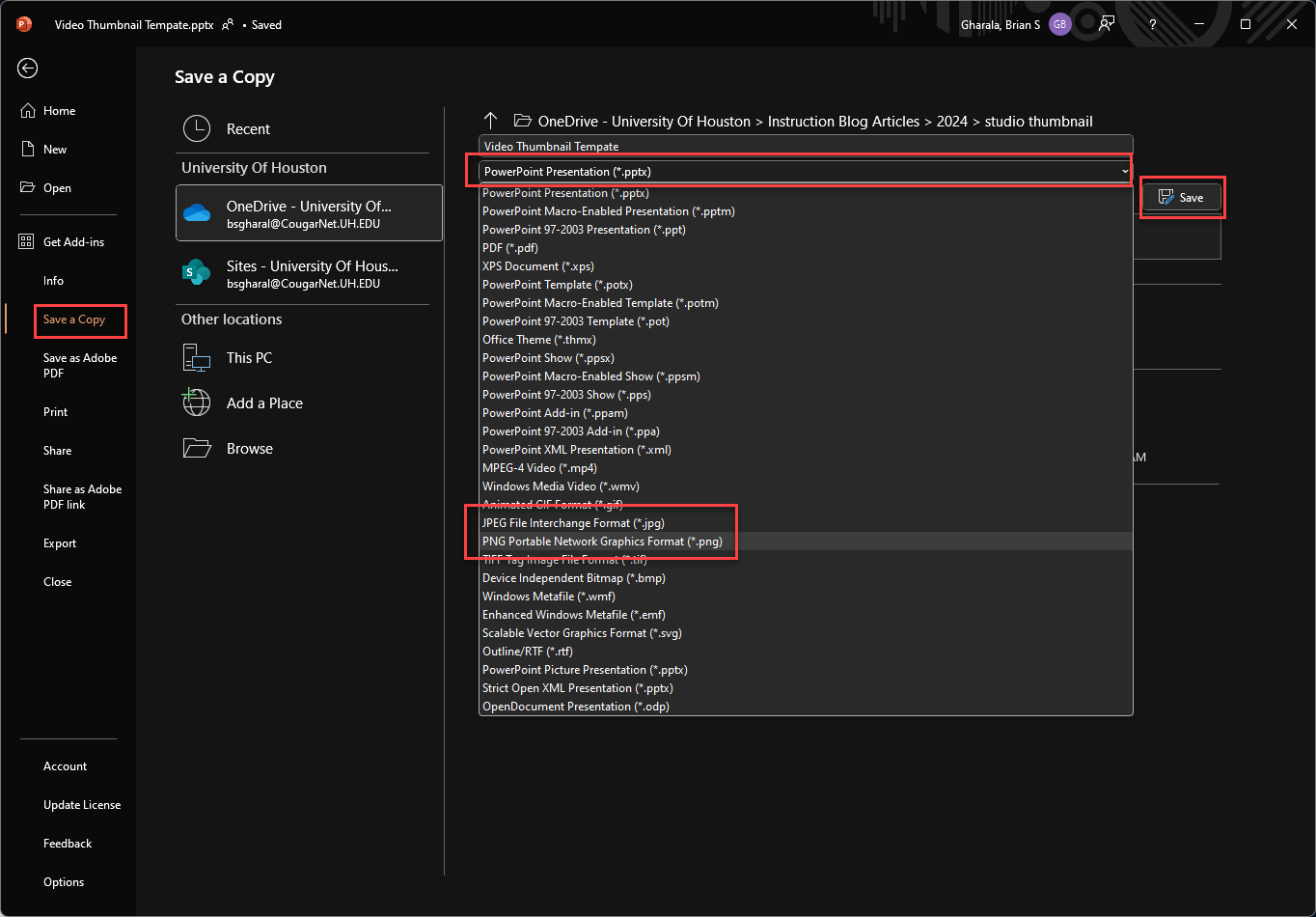The width and height of the screenshot is (1316, 917).
Task: Click the back arrow circle icon
Action: click(x=28, y=68)
